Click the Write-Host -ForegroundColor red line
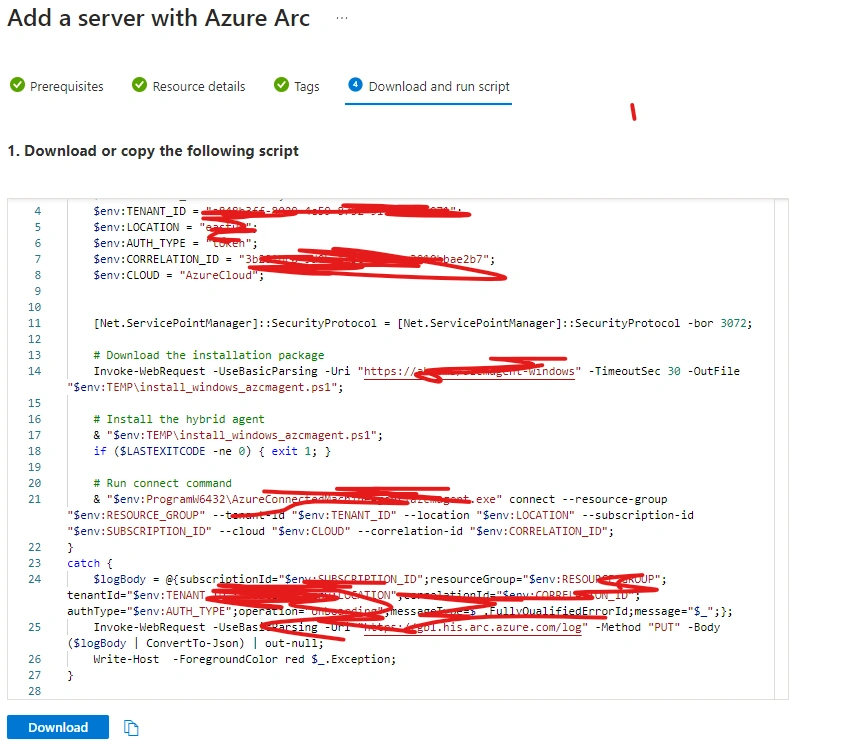The image size is (856, 751). point(245,659)
